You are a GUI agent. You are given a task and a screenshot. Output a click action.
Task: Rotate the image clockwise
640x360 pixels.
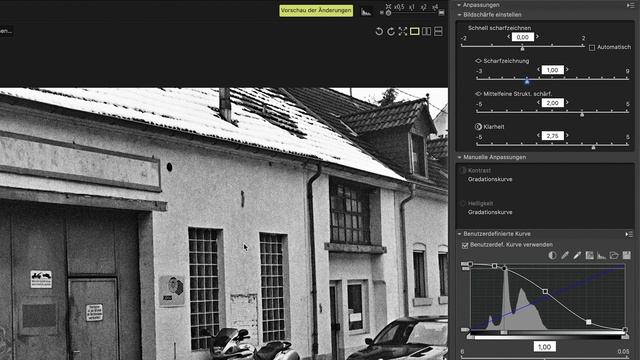tap(391, 31)
